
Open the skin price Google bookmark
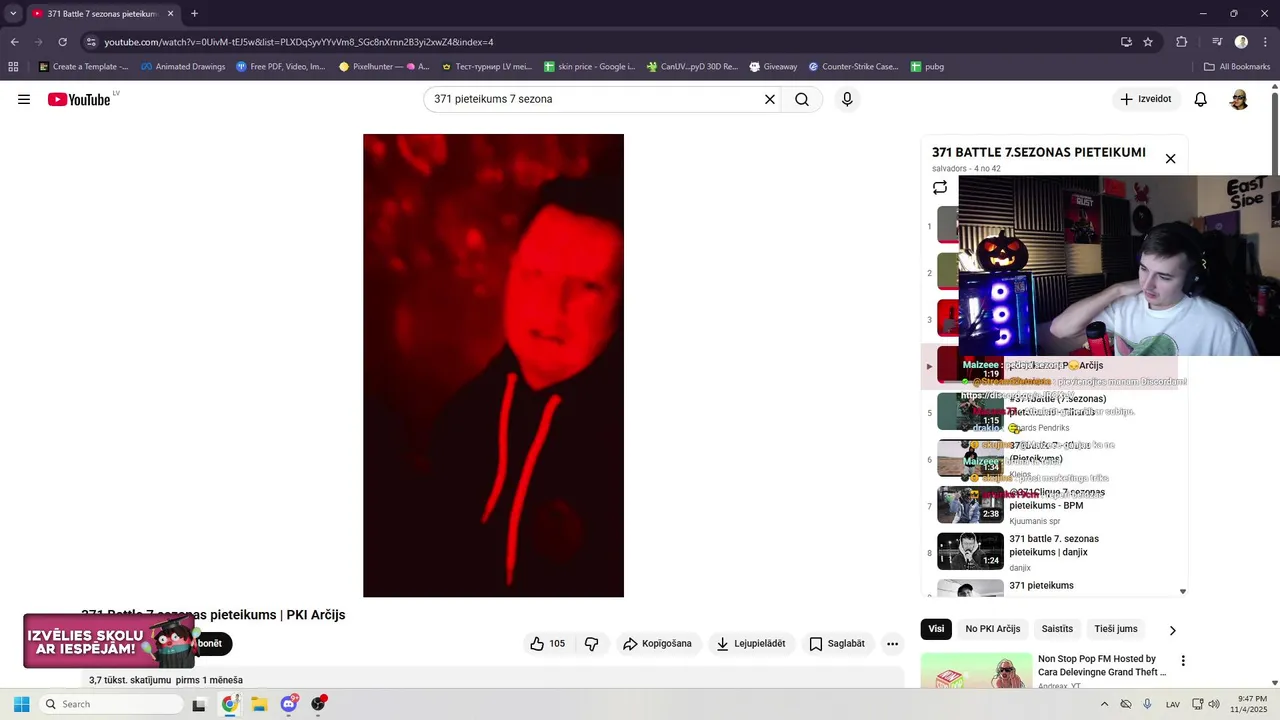click(589, 67)
